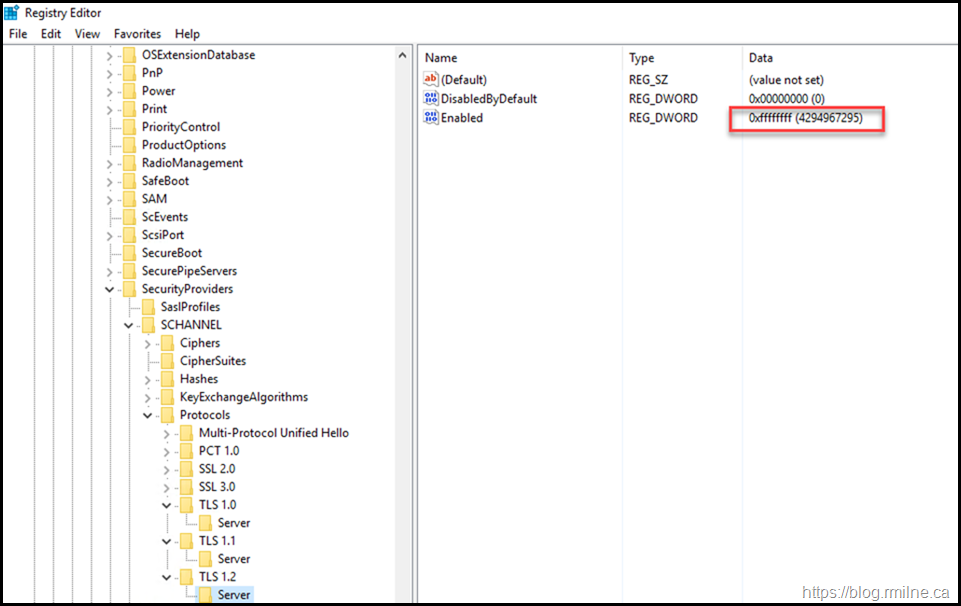This screenshot has height=606, width=961.
Task: Expand the PCT 1.0 key
Action: click(167, 451)
